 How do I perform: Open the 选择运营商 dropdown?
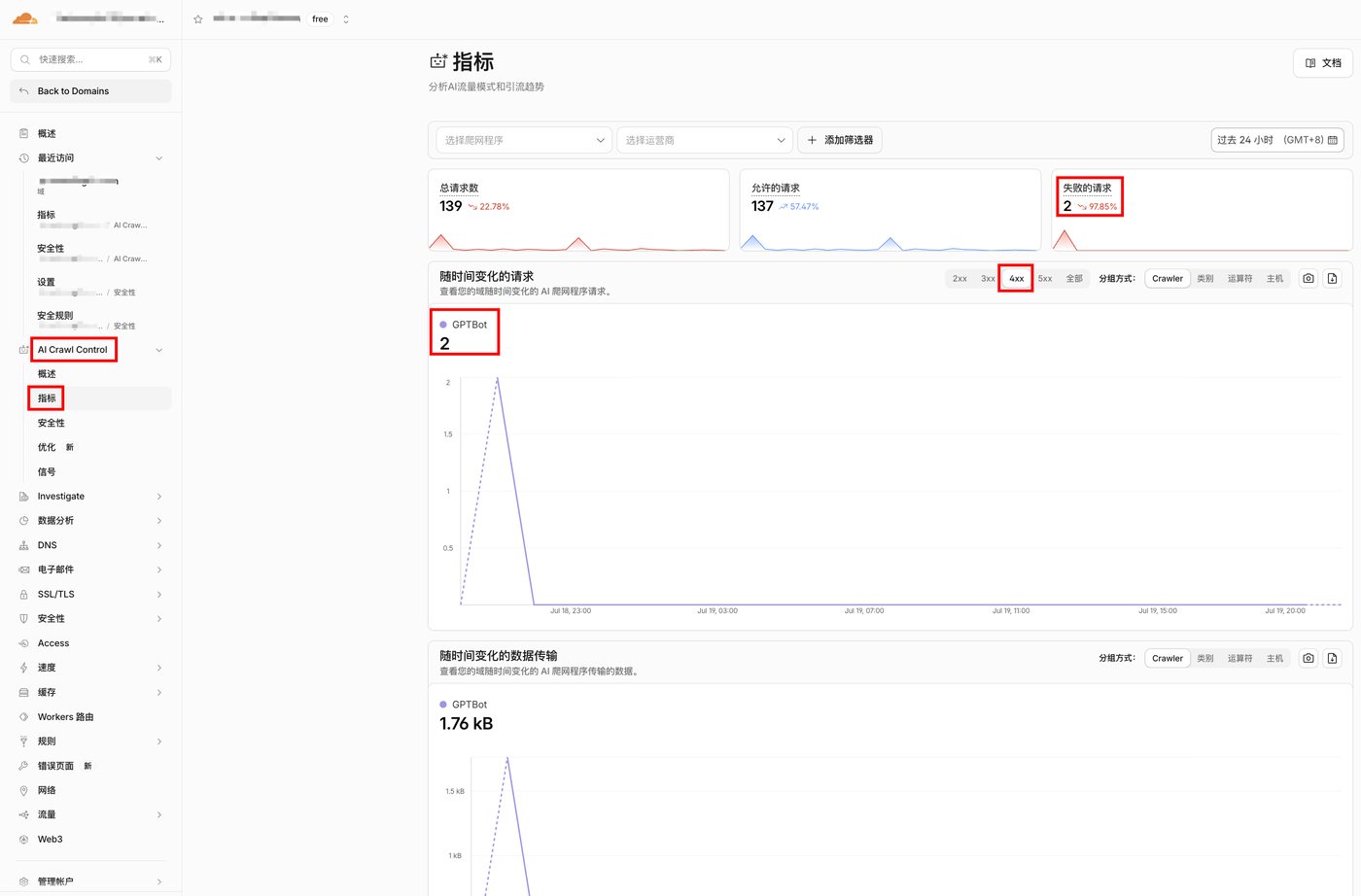tap(705, 140)
